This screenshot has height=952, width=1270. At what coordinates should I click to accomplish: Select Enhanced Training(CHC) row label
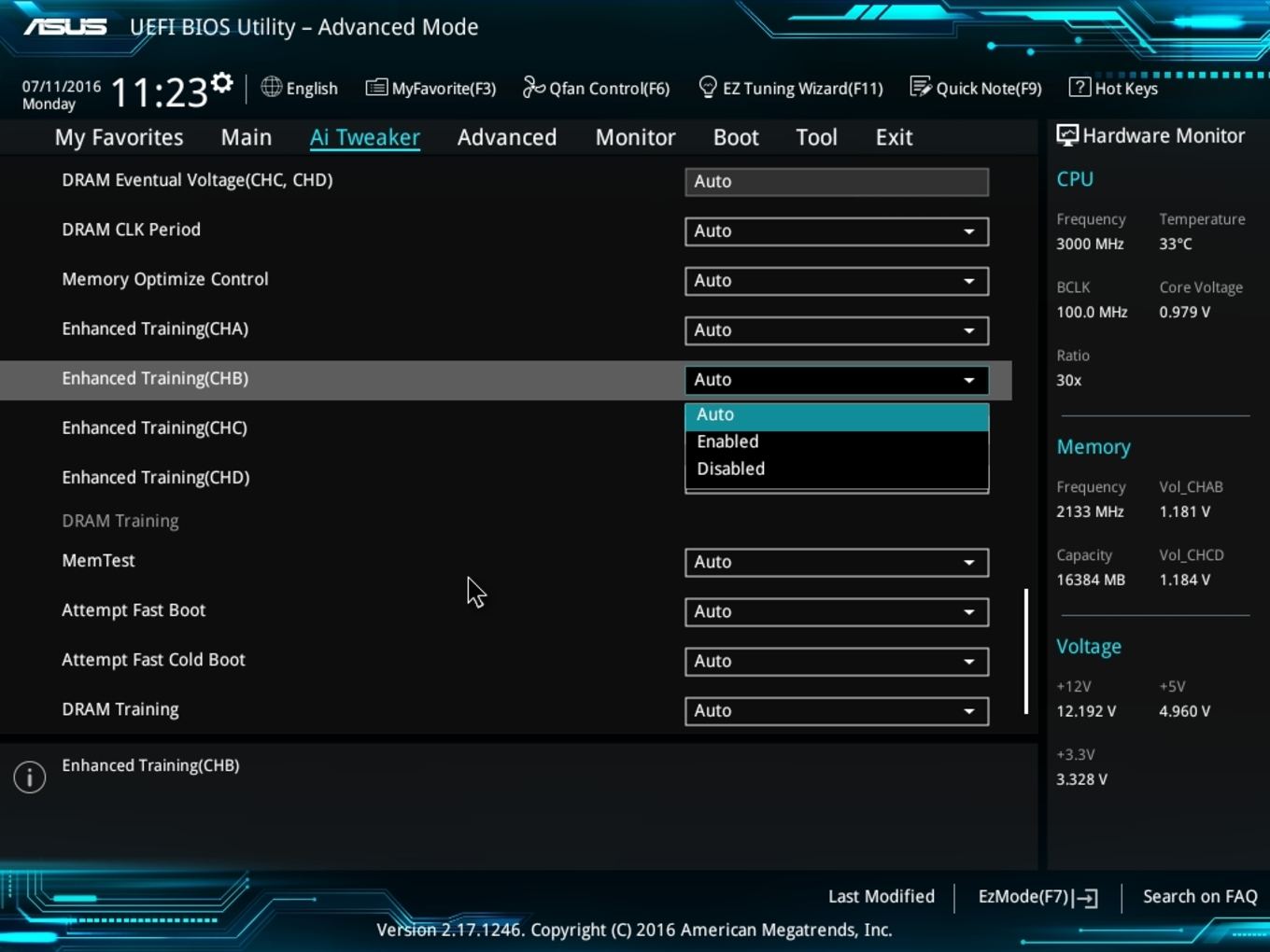click(x=154, y=427)
